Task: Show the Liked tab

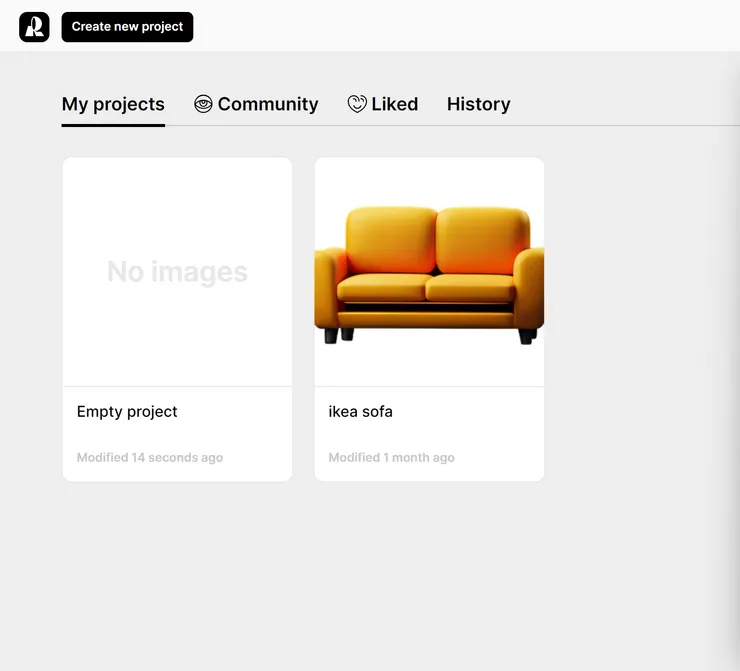Action: 394,104
